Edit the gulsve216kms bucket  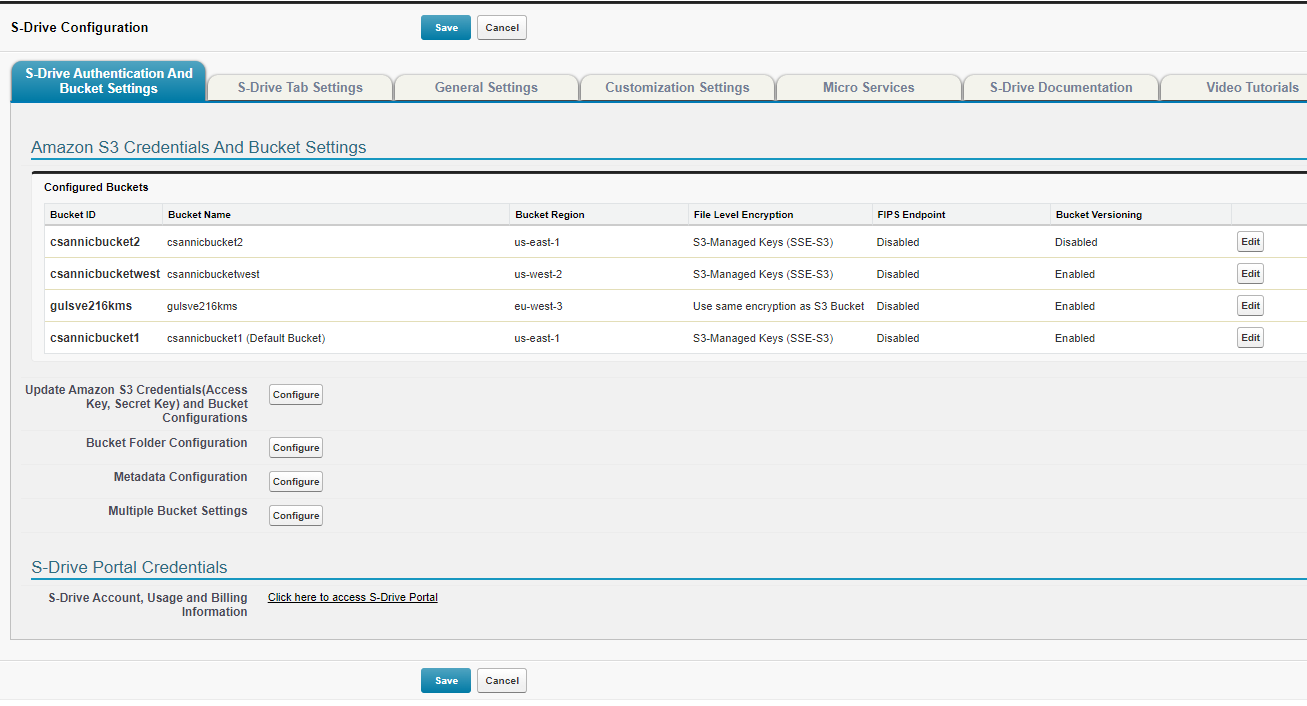[x=1250, y=306]
